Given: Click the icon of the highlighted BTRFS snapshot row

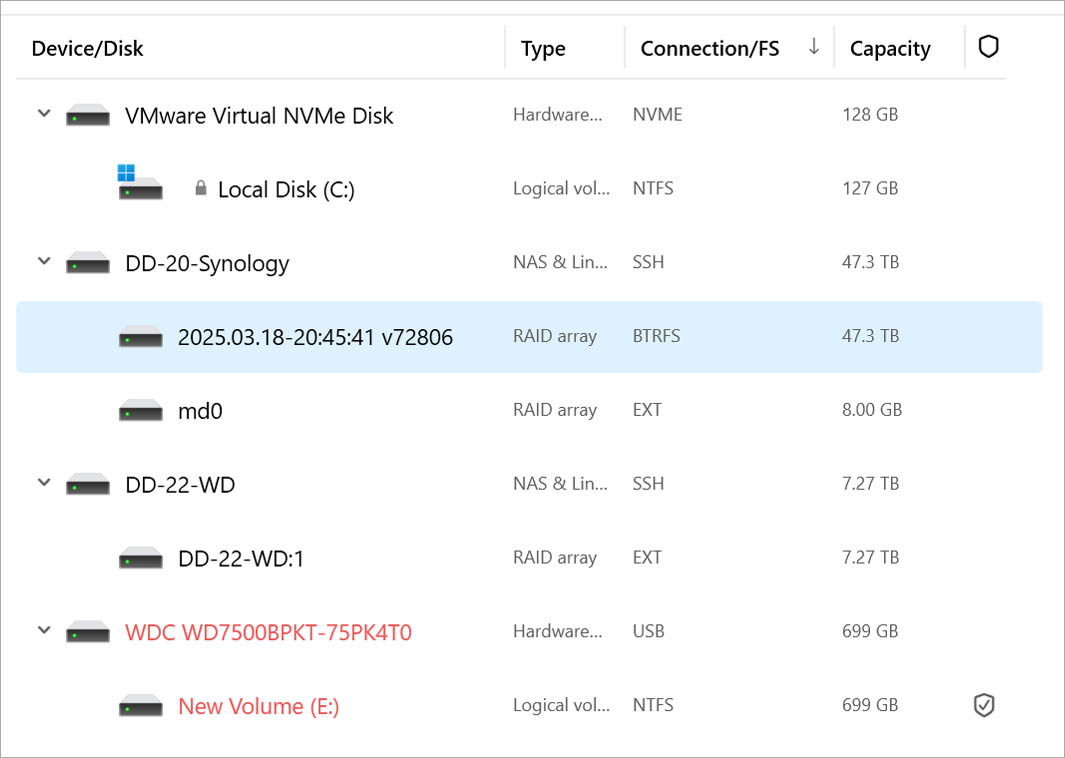Looking at the screenshot, I should [x=140, y=336].
